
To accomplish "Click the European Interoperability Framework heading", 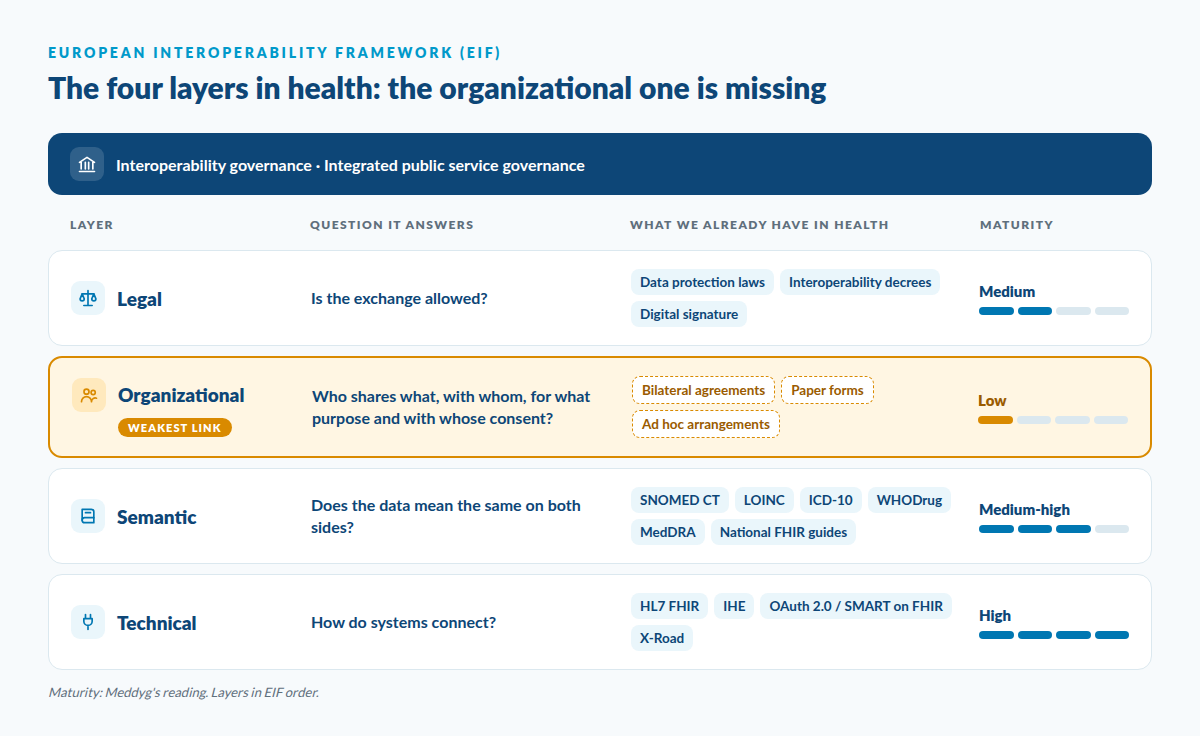I will pyautogui.click(x=275, y=52).
